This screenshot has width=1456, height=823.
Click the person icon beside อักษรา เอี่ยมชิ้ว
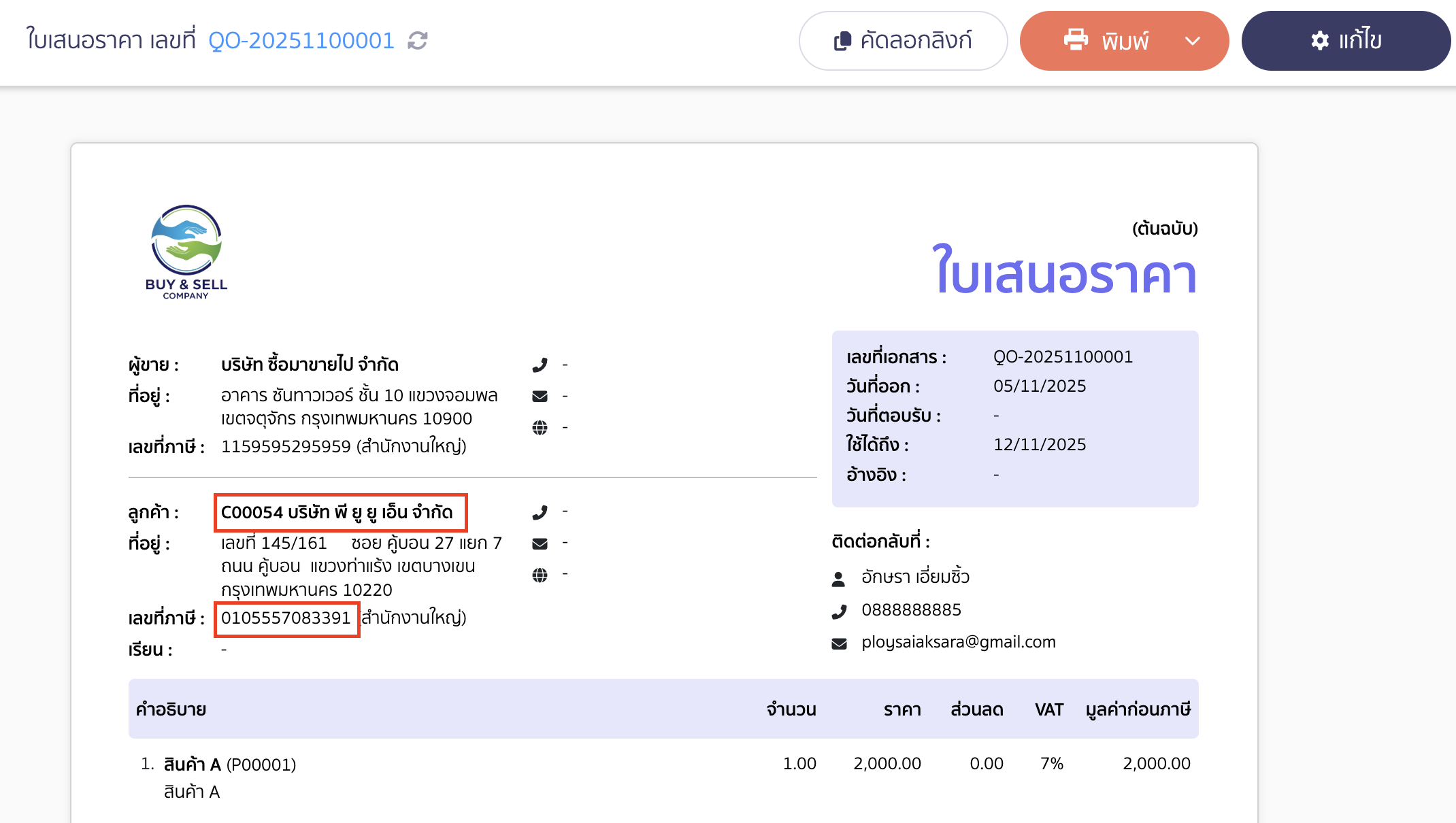(x=838, y=577)
